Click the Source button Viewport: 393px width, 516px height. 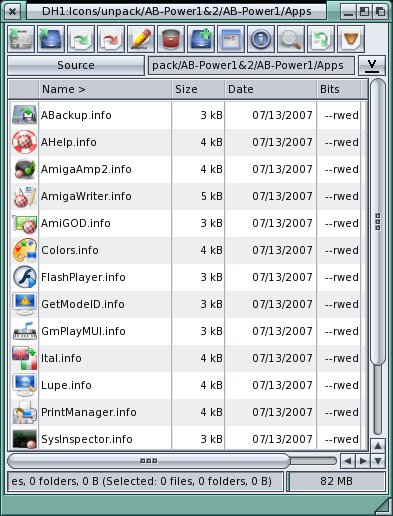(x=76, y=65)
